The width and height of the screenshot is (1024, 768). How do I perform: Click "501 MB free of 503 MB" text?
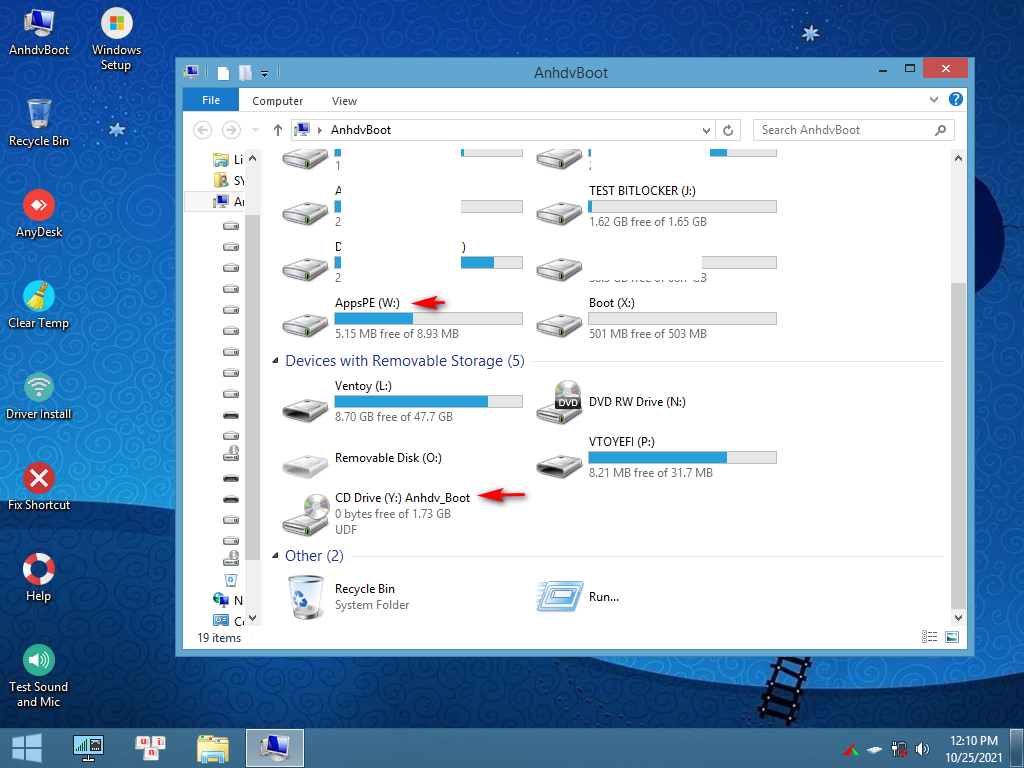tap(647, 334)
